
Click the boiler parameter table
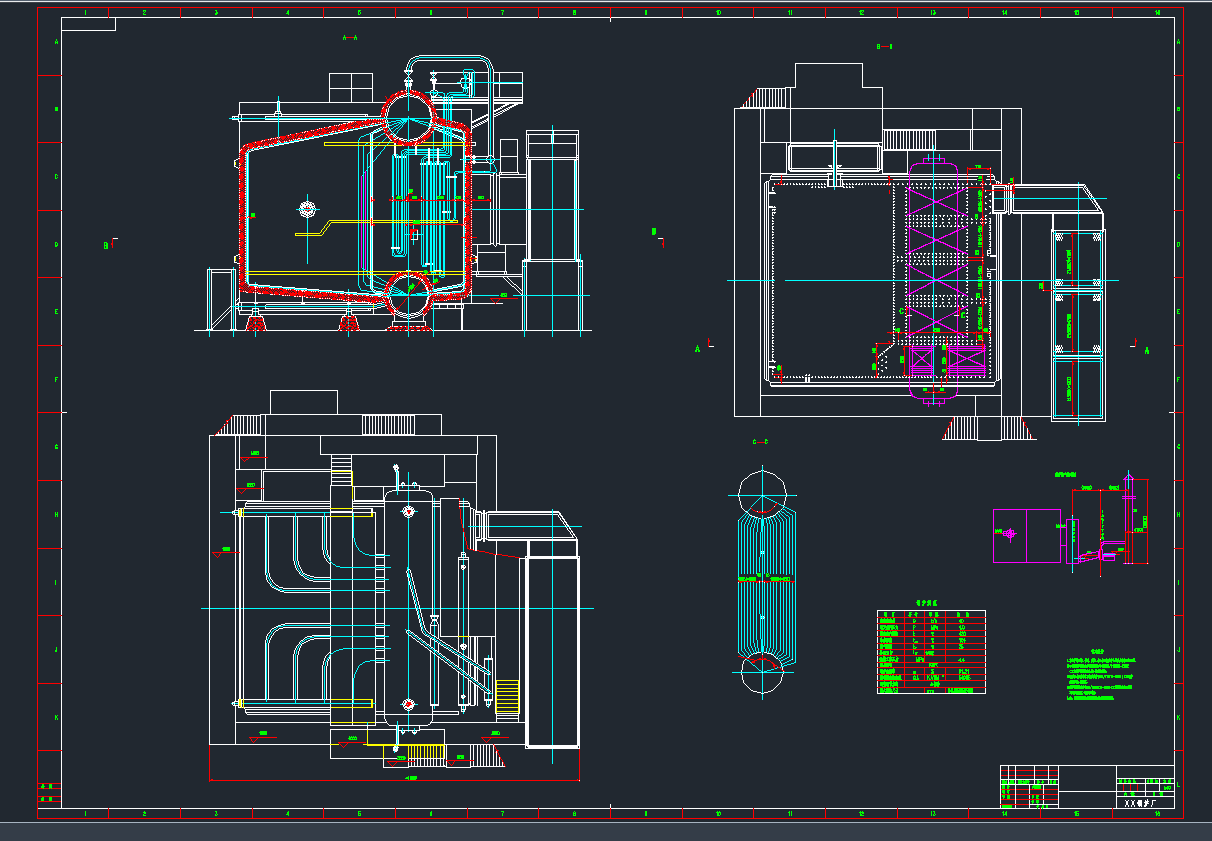[x=931, y=653]
